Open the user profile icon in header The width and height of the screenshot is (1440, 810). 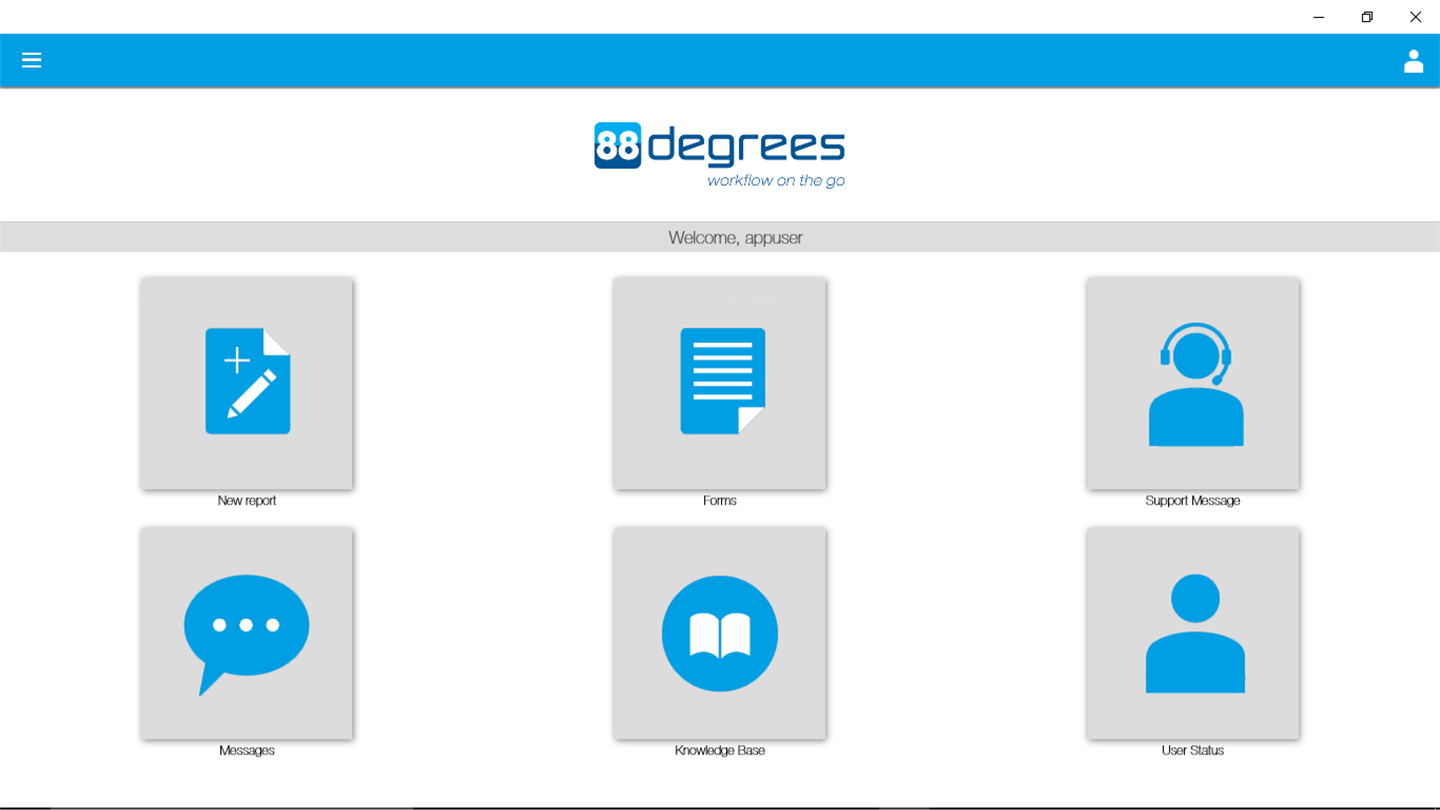1413,61
